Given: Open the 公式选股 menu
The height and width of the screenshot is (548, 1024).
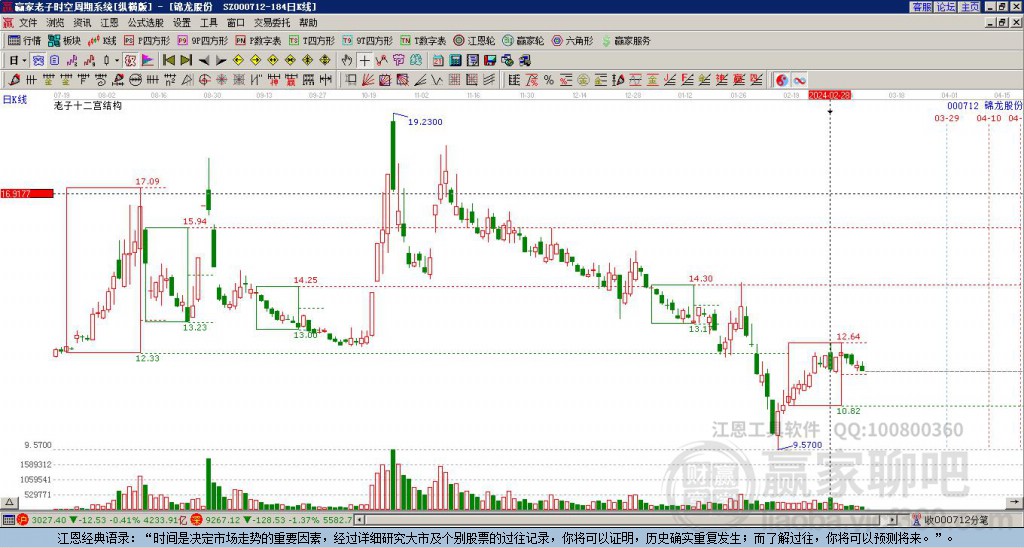Looking at the screenshot, I should (x=146, y=23).
